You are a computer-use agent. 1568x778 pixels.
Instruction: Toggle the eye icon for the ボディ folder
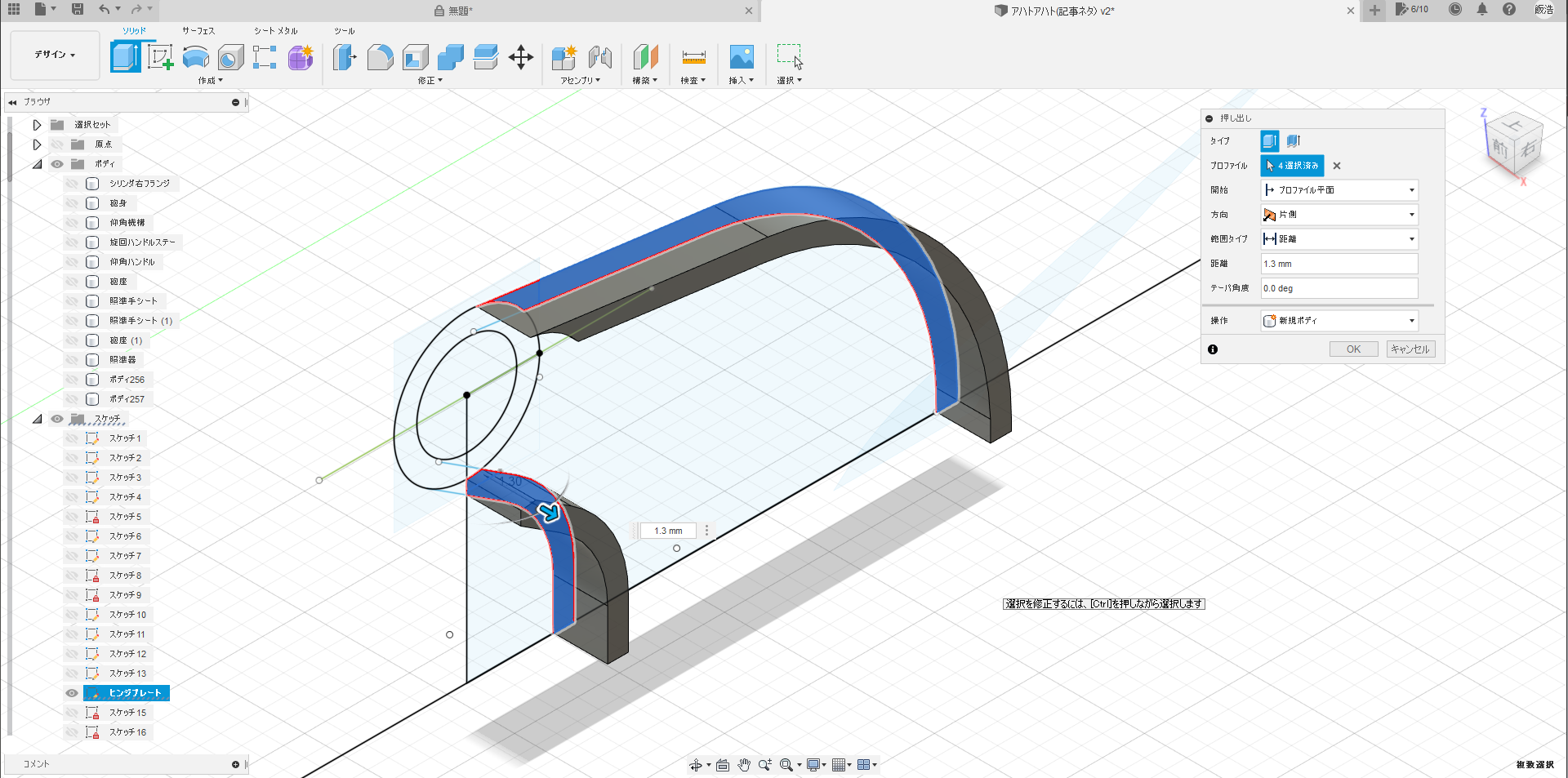[x=57, y=164]
